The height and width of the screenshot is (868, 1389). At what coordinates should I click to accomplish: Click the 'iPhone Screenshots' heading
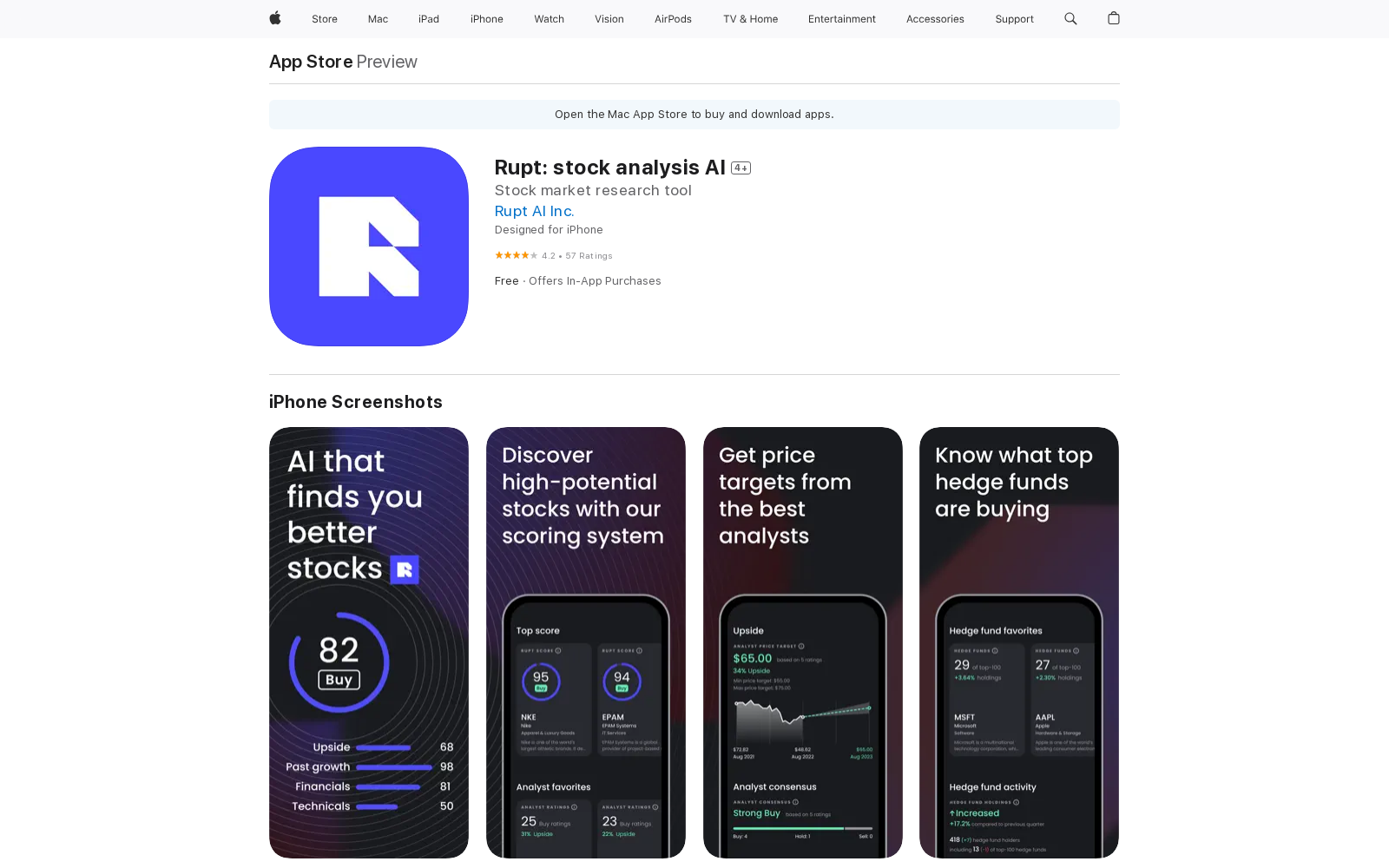(356, 402)
